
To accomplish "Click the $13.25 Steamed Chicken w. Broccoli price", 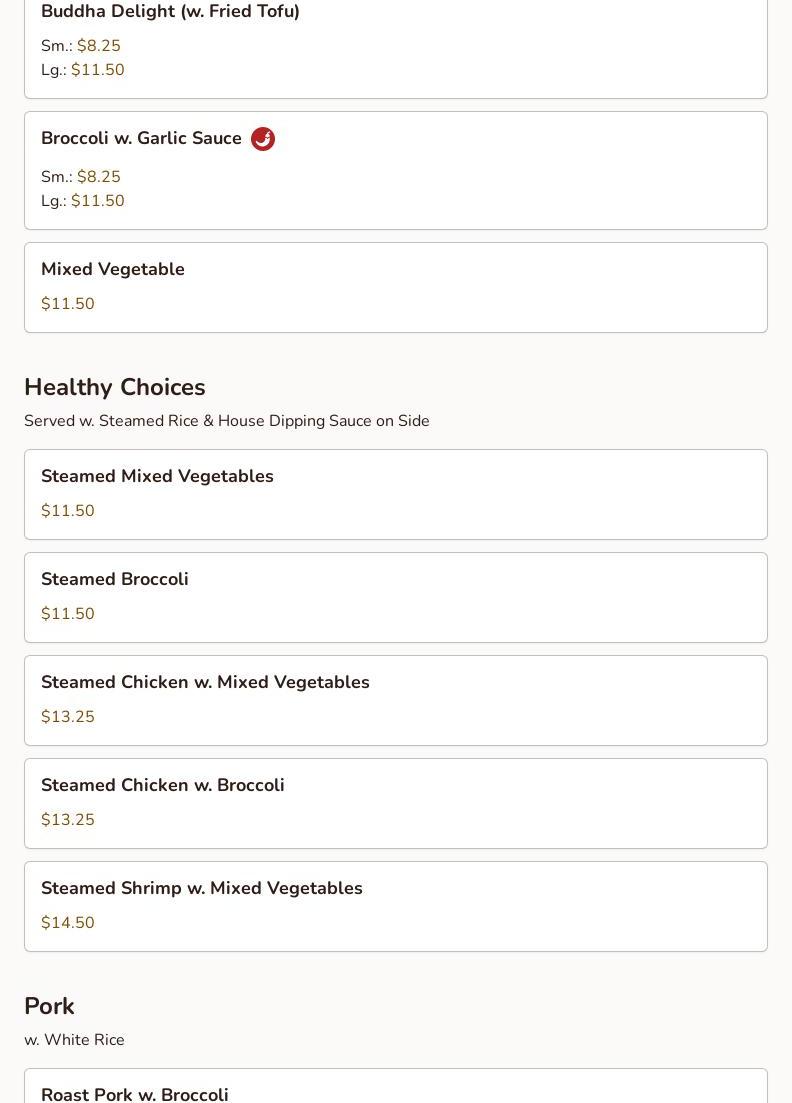I will pos(68,820).
